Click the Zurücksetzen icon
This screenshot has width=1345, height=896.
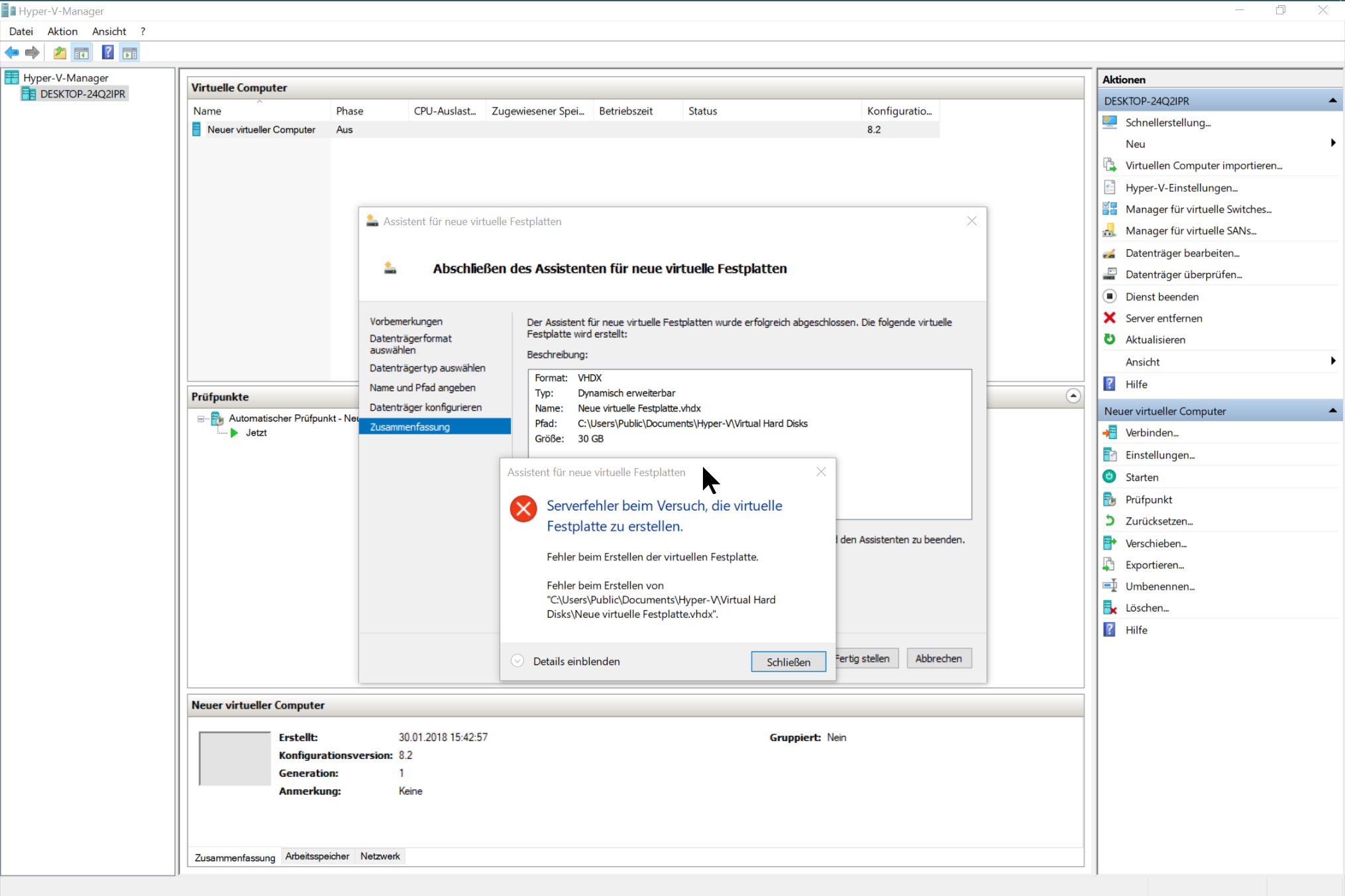[1110, 521]
